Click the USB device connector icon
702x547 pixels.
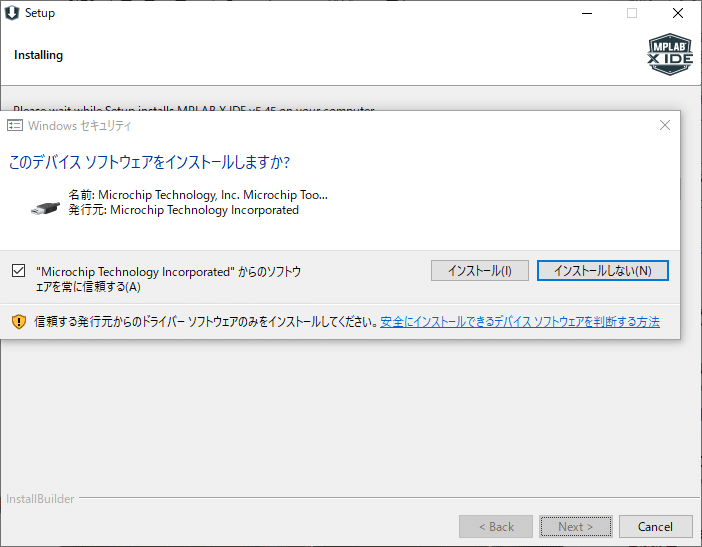click(x=45, y=209)
